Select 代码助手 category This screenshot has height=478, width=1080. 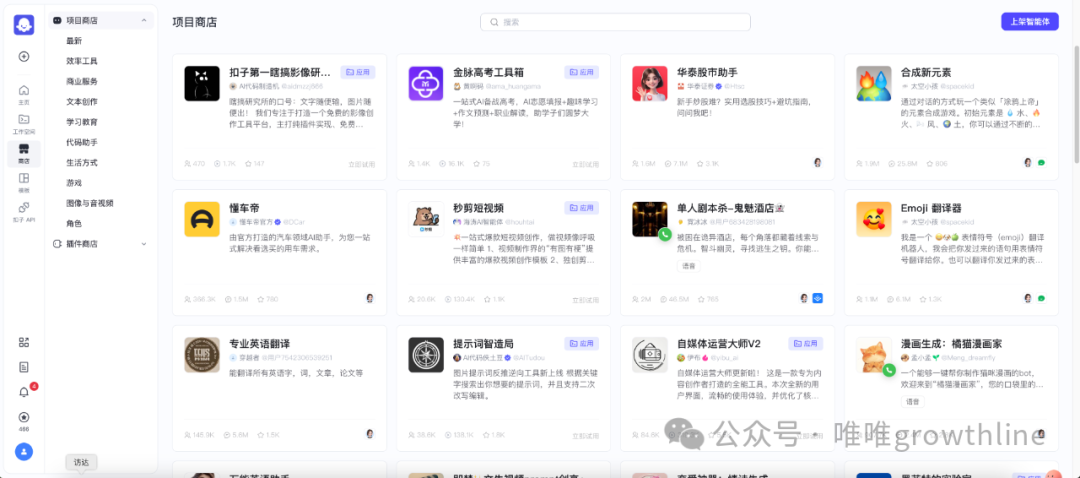[x=82, y=143]
